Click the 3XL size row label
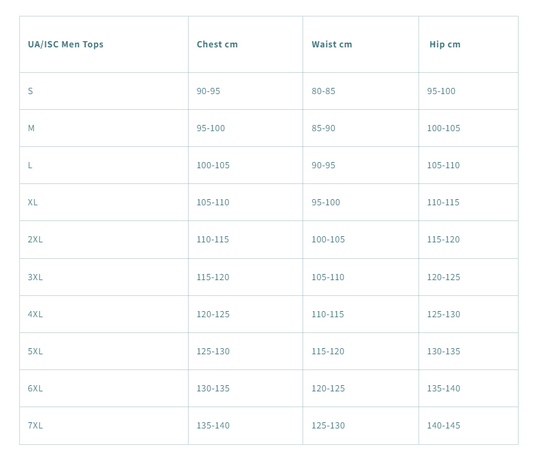 pyautogui.click(x=35, y=277)
